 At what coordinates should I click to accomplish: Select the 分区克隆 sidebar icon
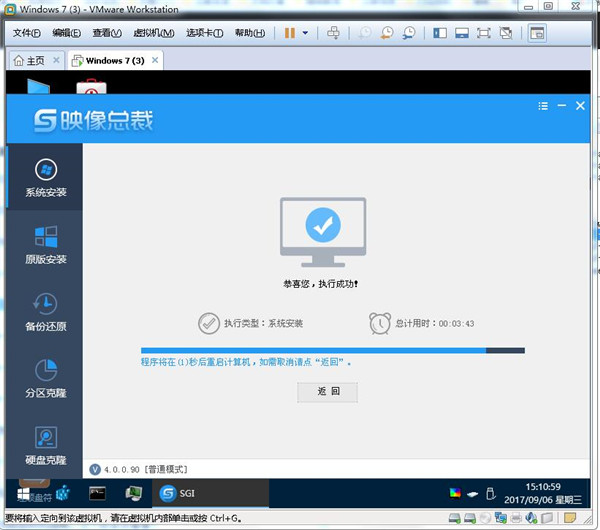pos(46,378)
